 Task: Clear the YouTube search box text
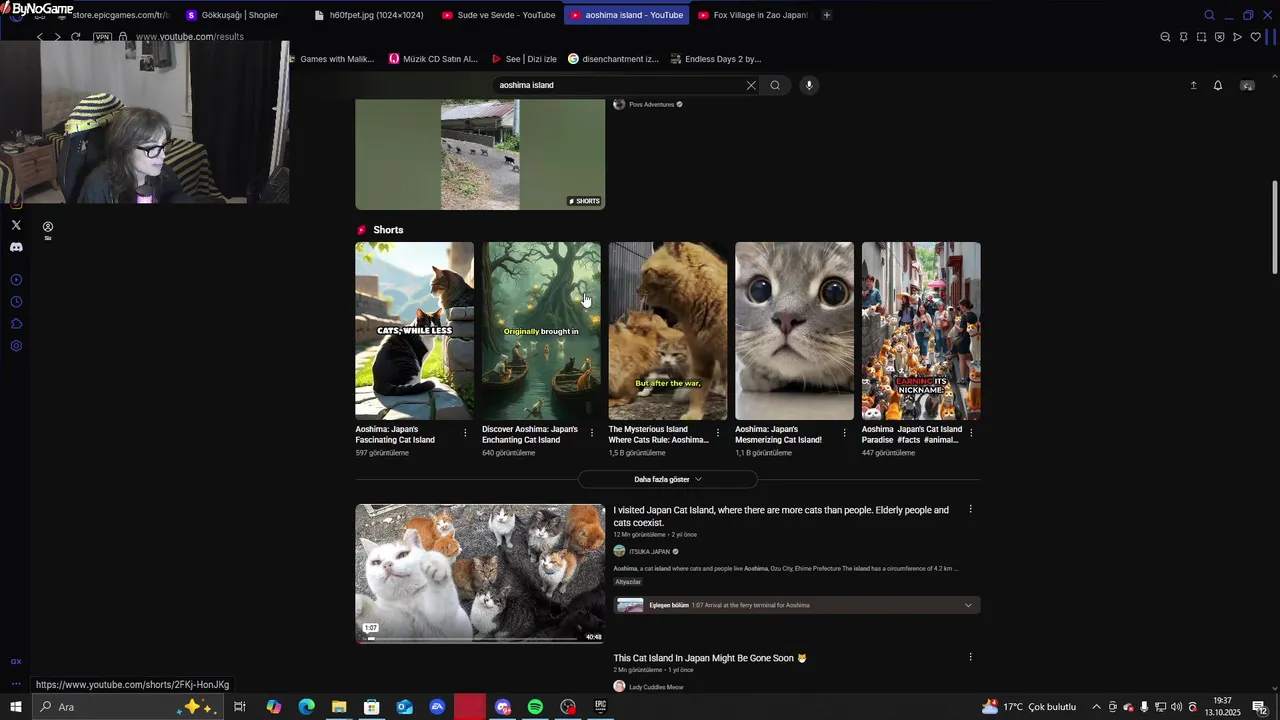coord(751,85)
